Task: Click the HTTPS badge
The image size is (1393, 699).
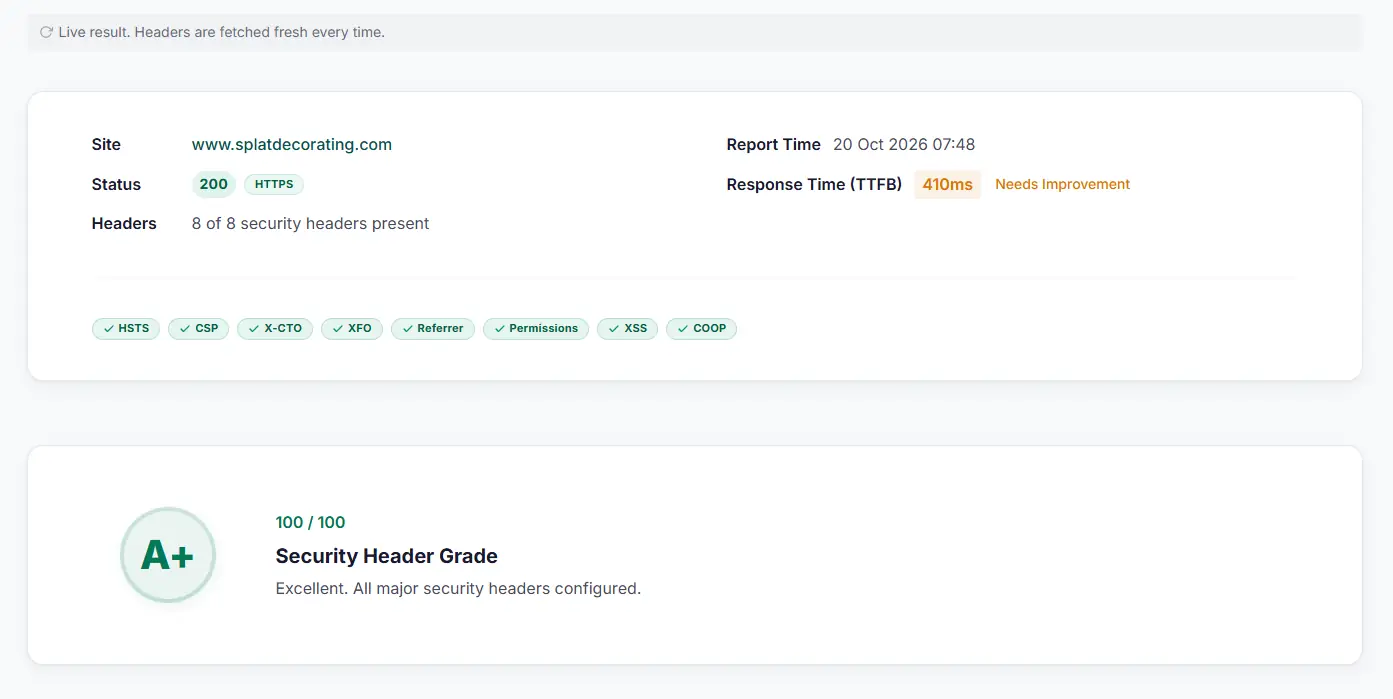Action: pos(274,184)
